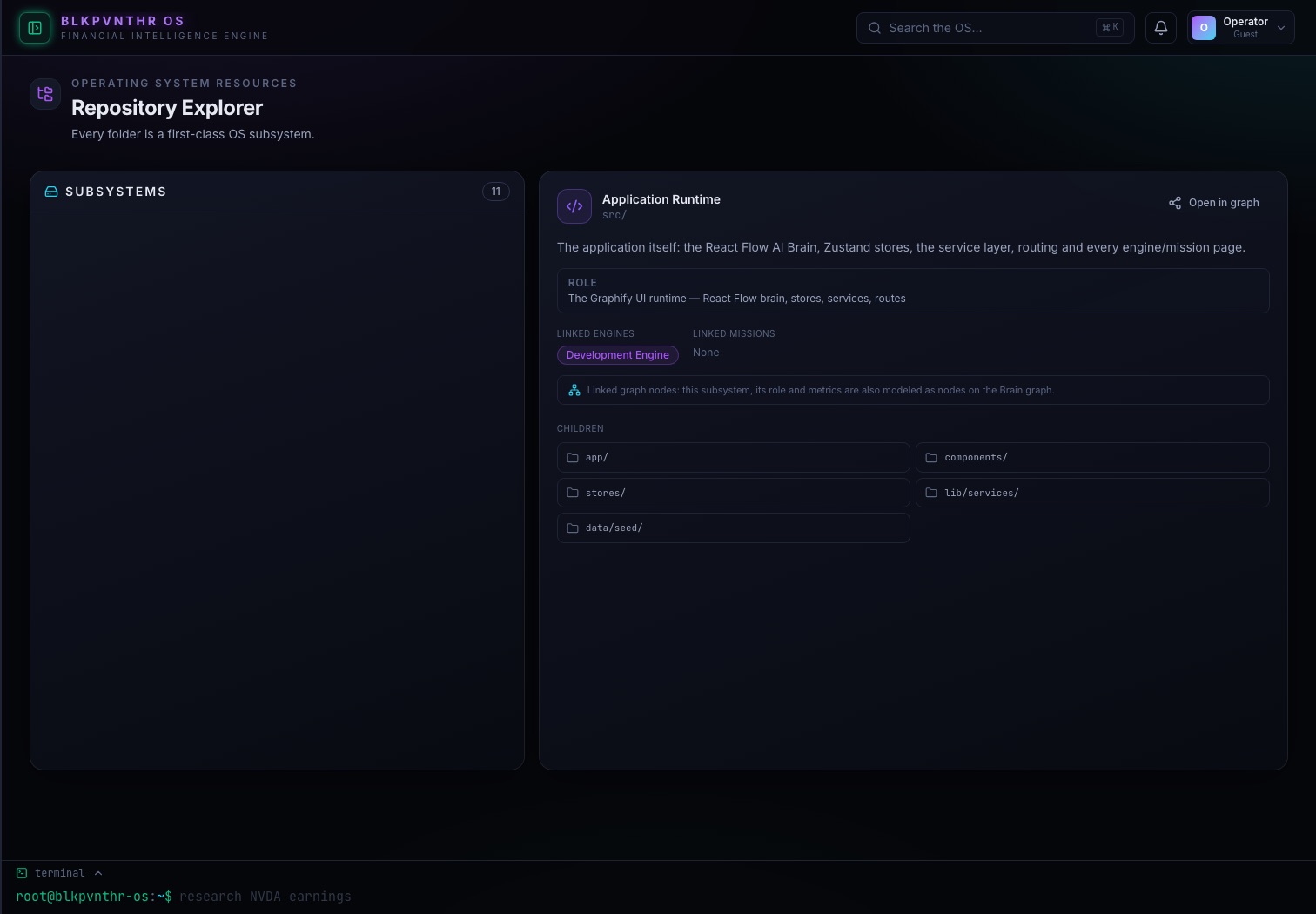Screen dimensions: 1316x914
Task: Expand the terminal panel chevron
Action: coord(98,873)
